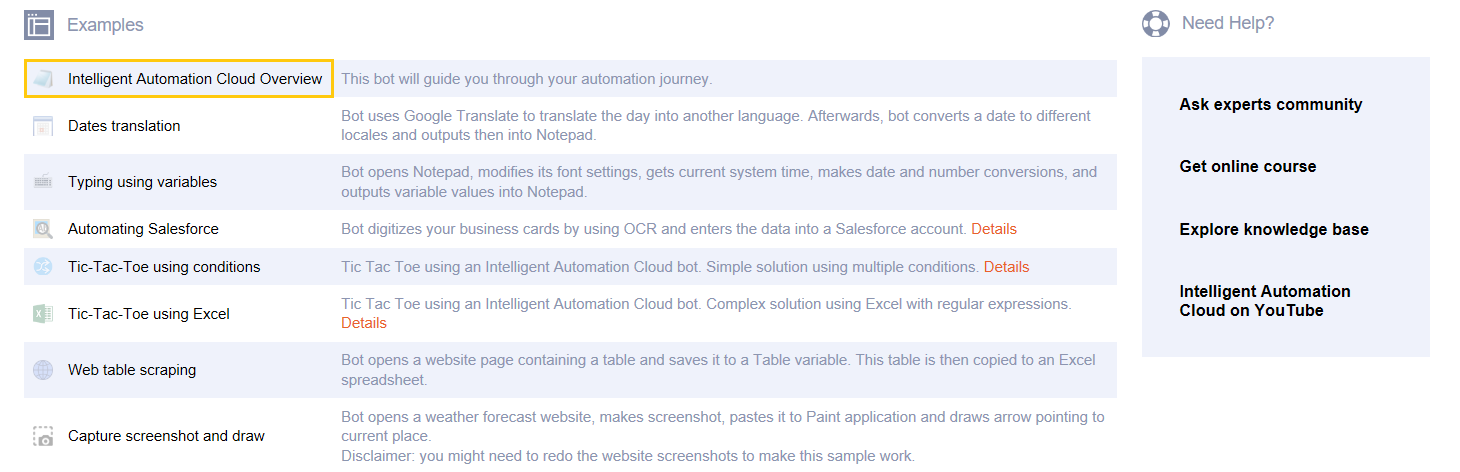Image resolution: width=1460 pixels, height=472 pixels.
Task: Click the Examples section window icon
Action: [x=39, y=25]
